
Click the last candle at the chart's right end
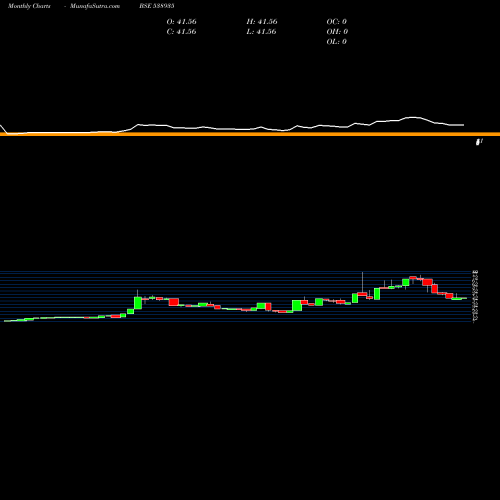[x=464, y=298]
